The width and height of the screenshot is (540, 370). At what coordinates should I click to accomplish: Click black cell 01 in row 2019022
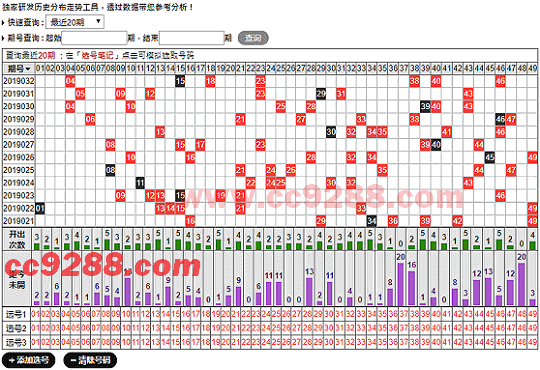click(x=40, y=208)
